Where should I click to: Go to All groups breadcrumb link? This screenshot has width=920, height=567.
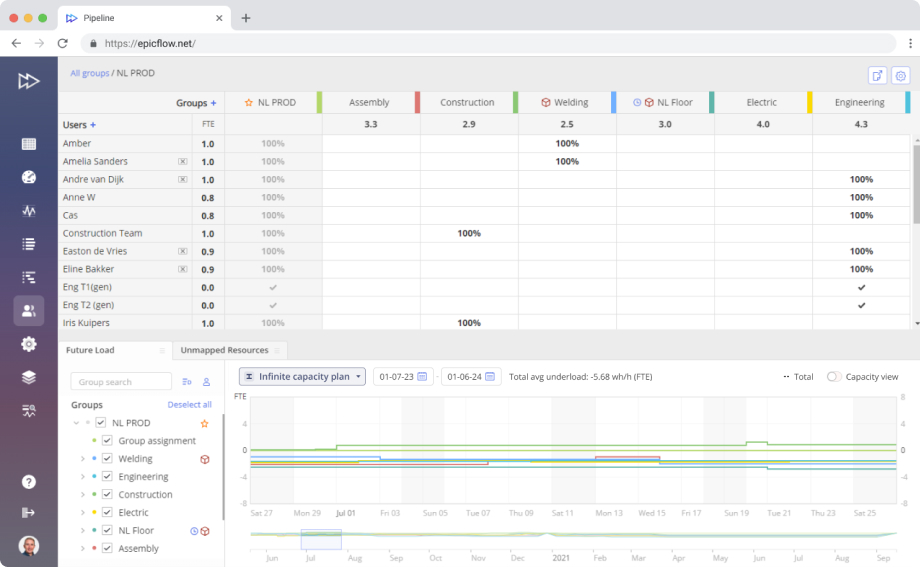pyautogui.click(x=89, y=73)
